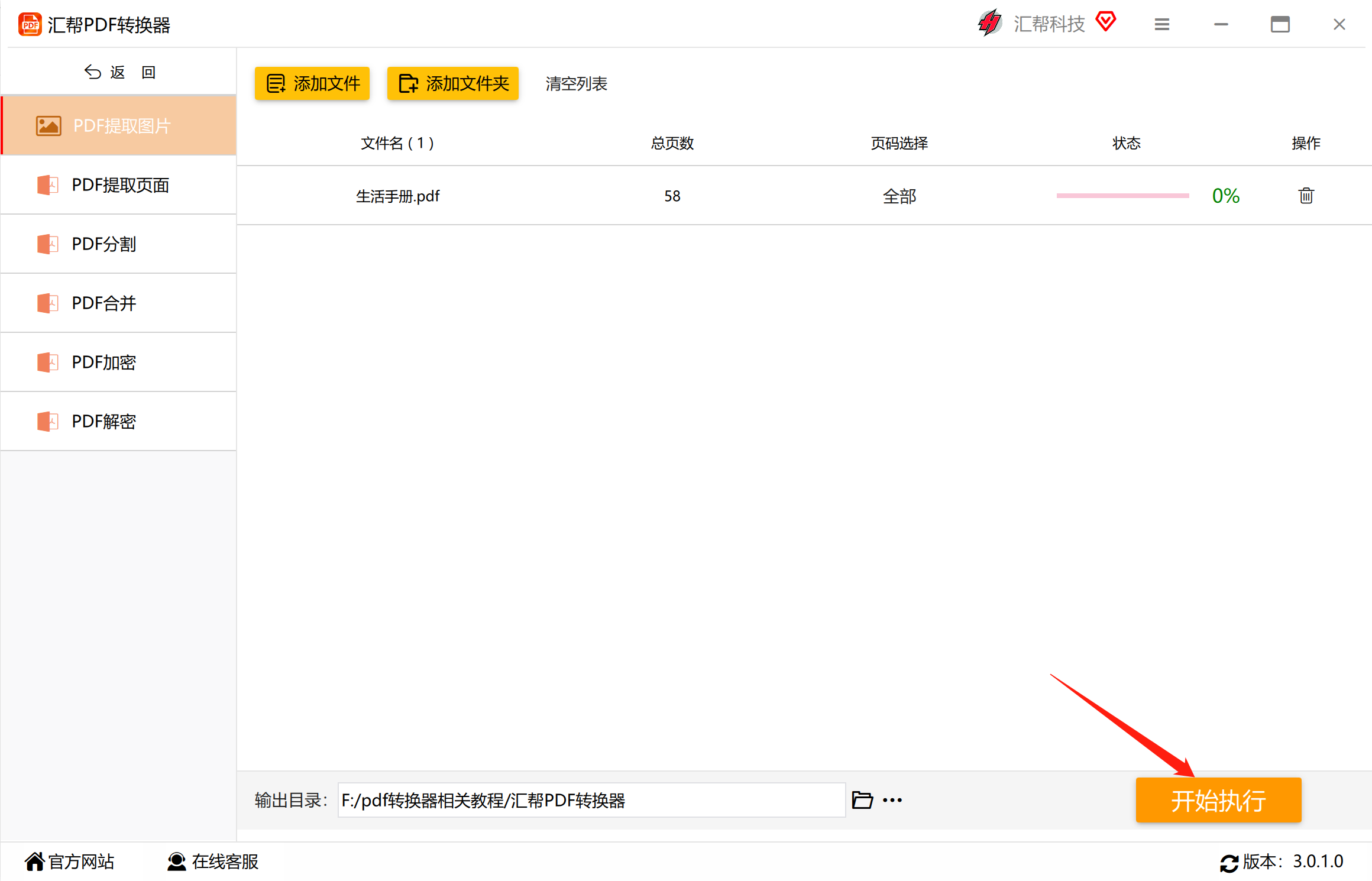1372x881 pixels.
Task: Click the 0% status text
Action: click(x=1226, y=196)
